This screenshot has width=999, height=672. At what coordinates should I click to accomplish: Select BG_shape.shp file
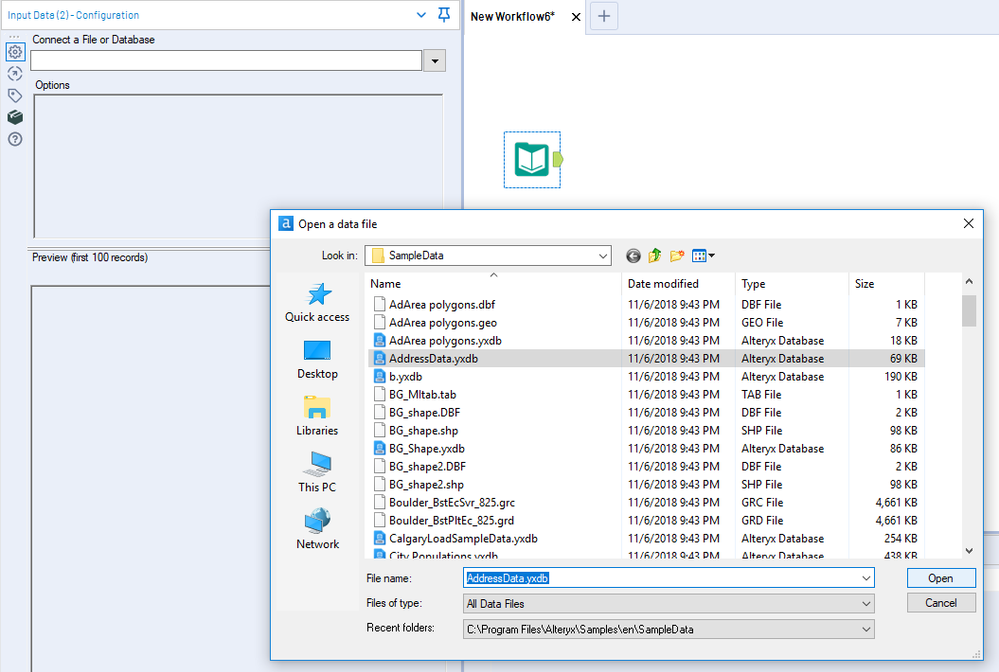tap(424, 431)
